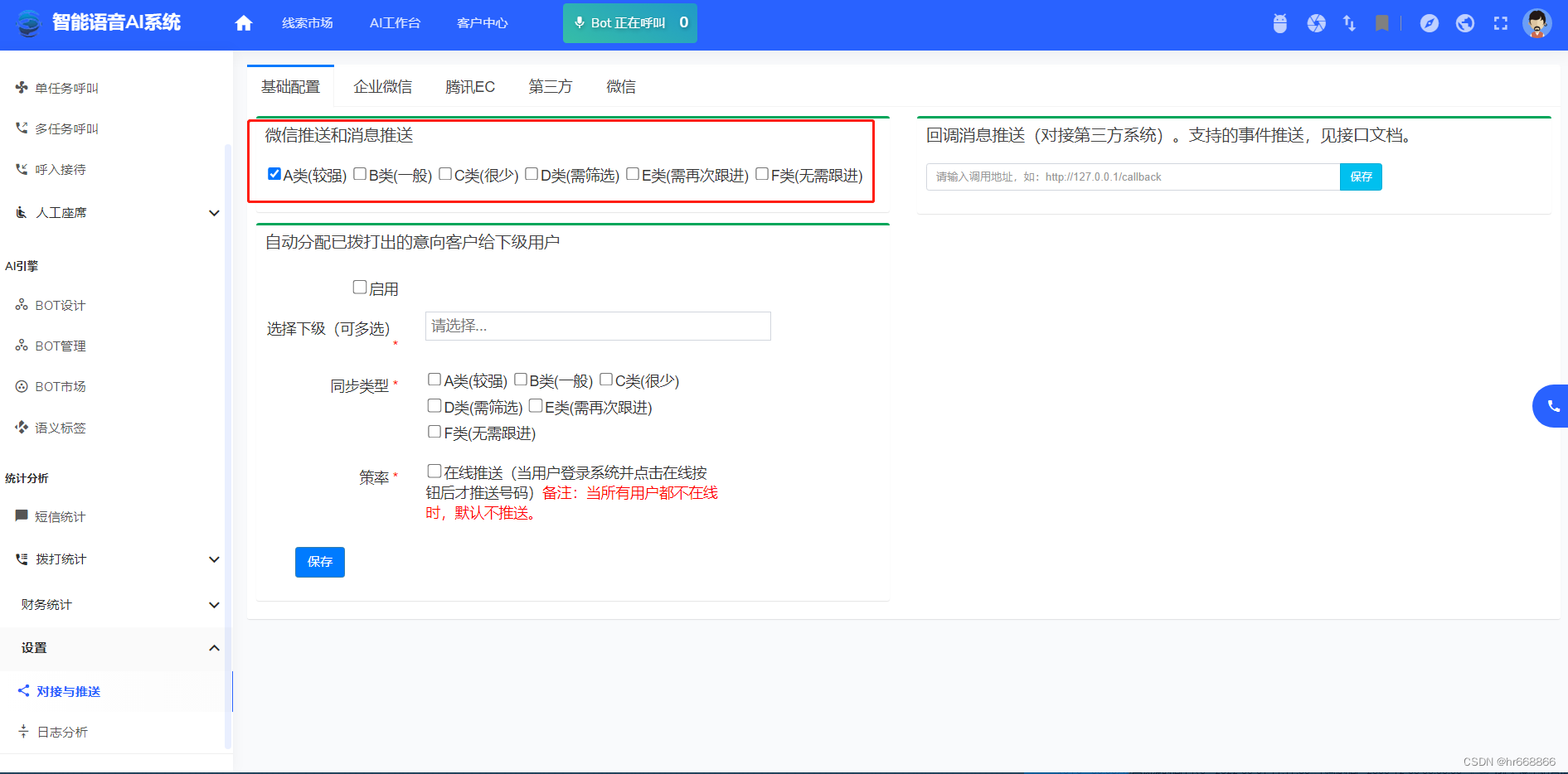The image size is (1568, 774).
Task: Click the BOT市场 icon in sidebar
Action: point(22,386)
